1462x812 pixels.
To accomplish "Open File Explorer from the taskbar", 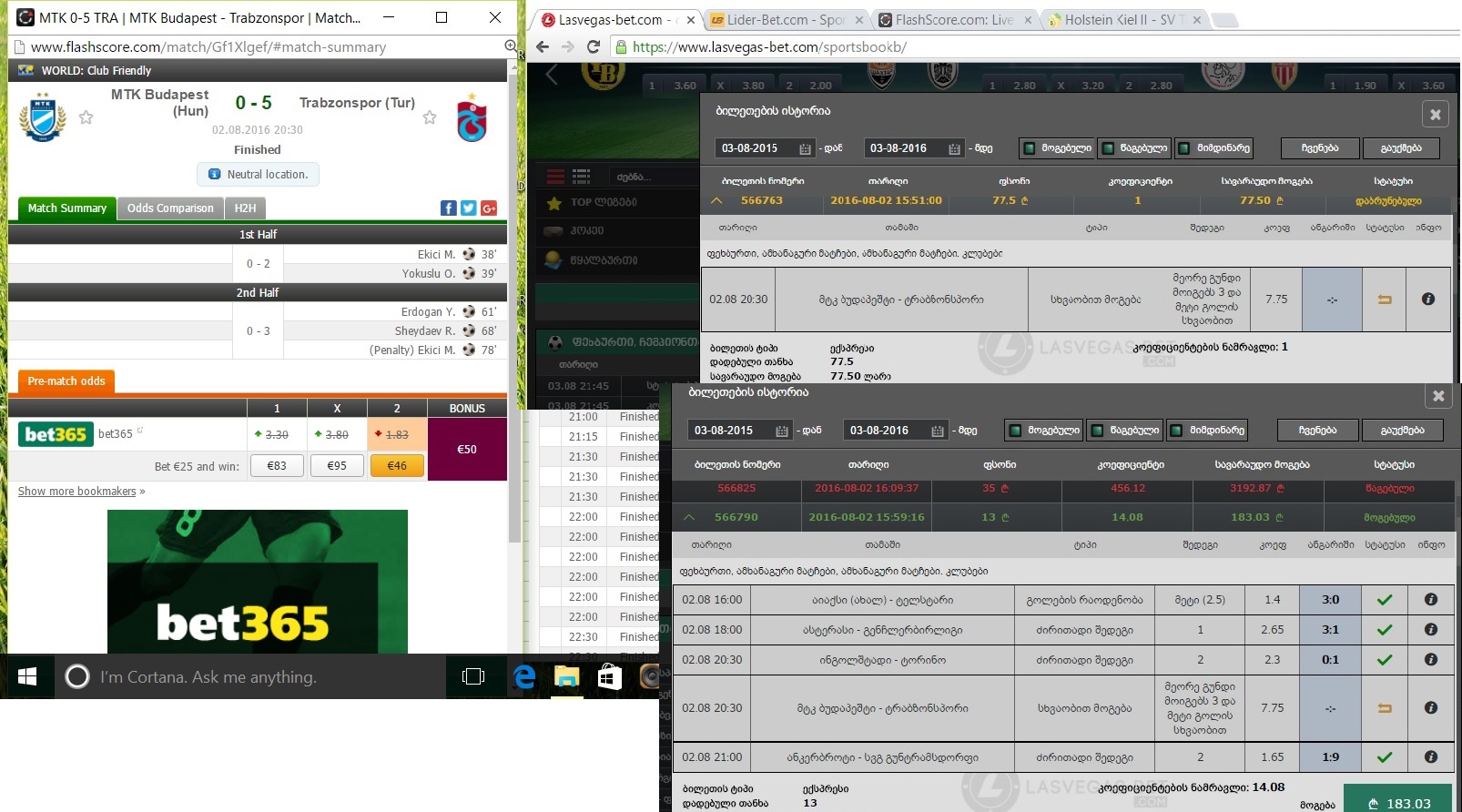I will [x=567, y=676].
